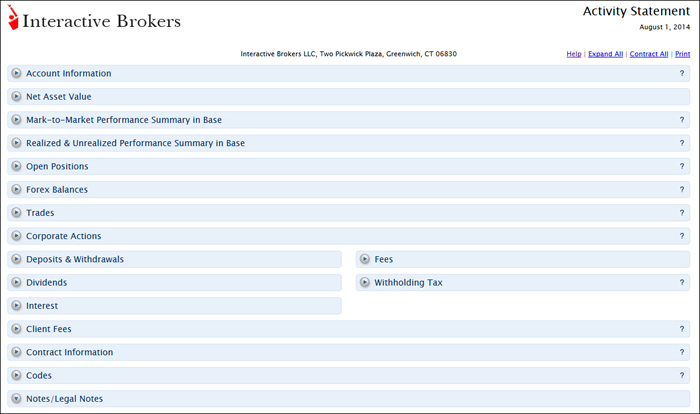The image size is (700, 414).
Task: Expand Realized & Unrealized Performance Summary arrow
Action: tap(16, 142)
